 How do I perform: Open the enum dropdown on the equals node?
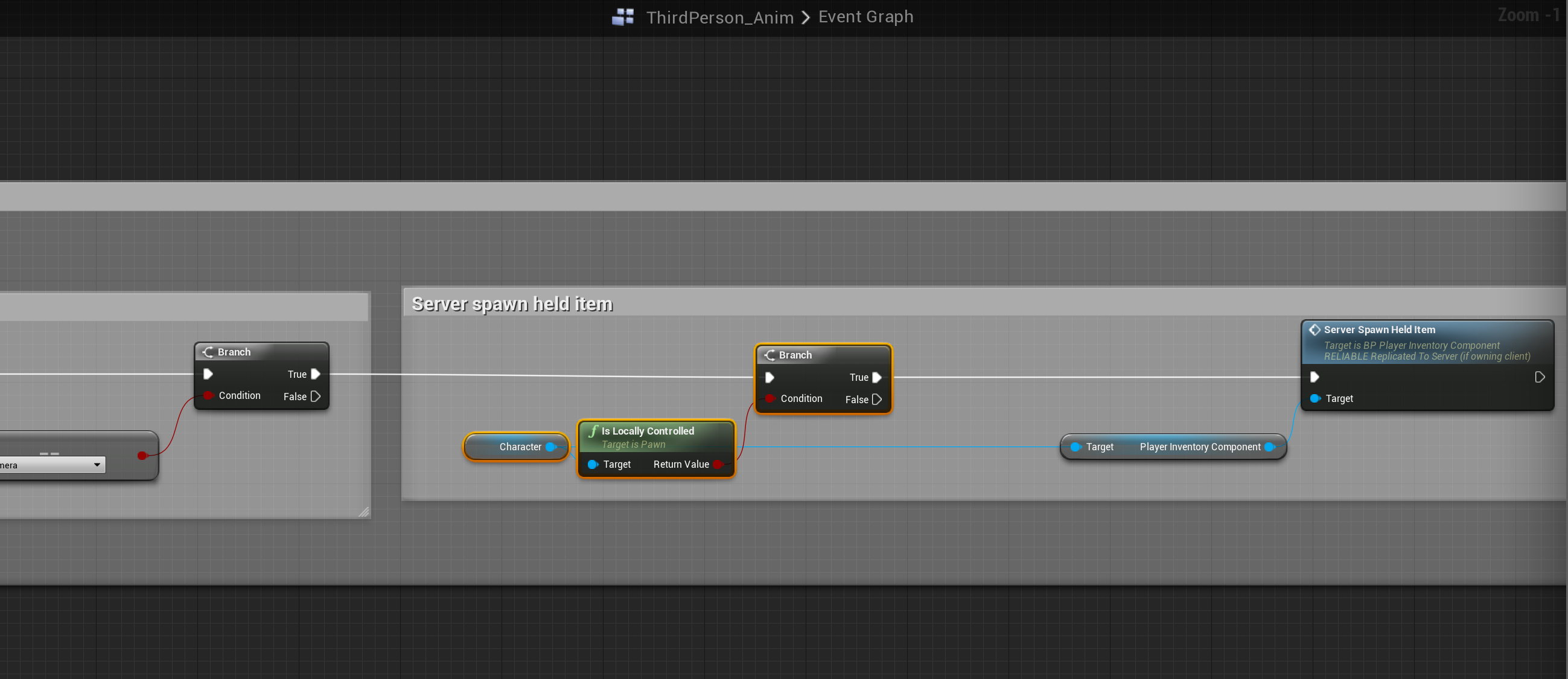pyautogui.click(x=96, y=465)
